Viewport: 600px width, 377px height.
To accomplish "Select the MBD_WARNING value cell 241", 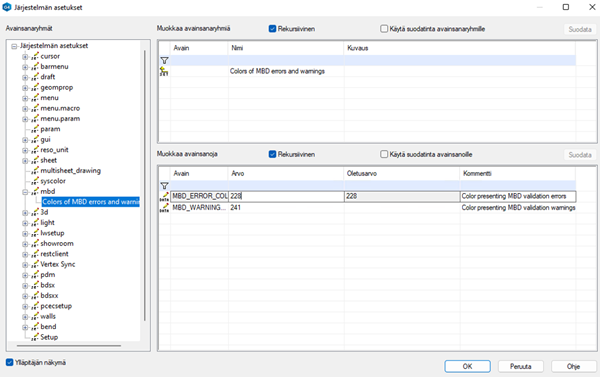I will point(286,207).
